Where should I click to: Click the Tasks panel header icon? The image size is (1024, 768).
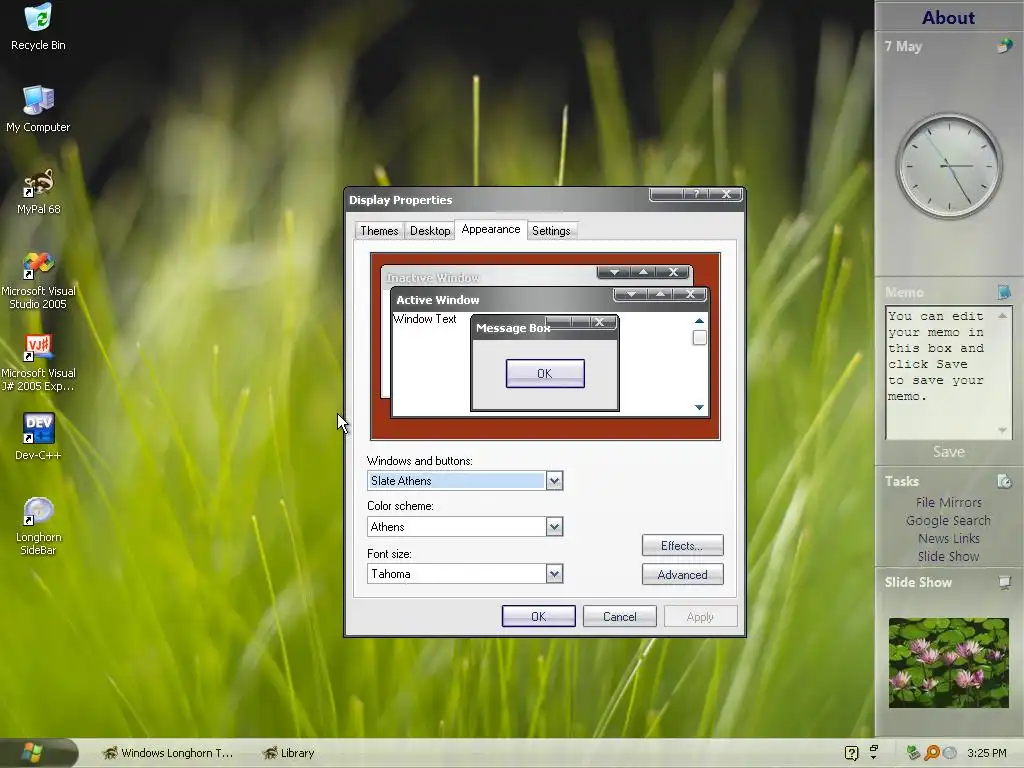(1004, 481)
